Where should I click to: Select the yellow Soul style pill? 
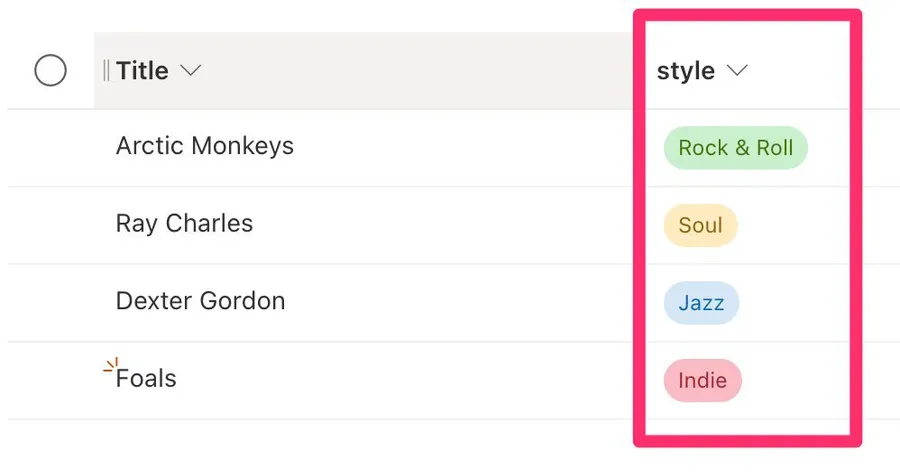[700, 226]
